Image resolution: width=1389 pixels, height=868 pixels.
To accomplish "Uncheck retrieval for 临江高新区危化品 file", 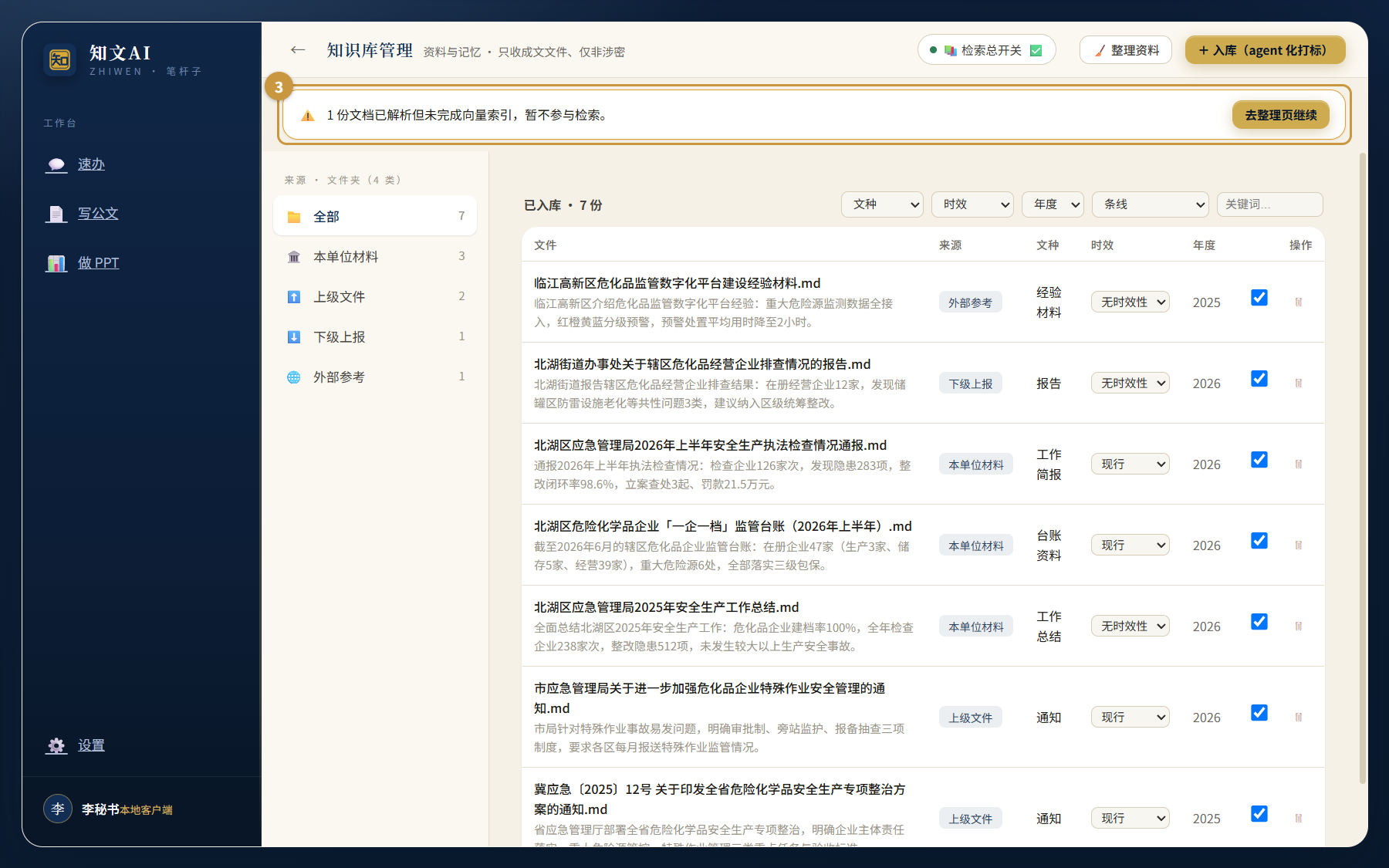I will tap(1259, 298).
